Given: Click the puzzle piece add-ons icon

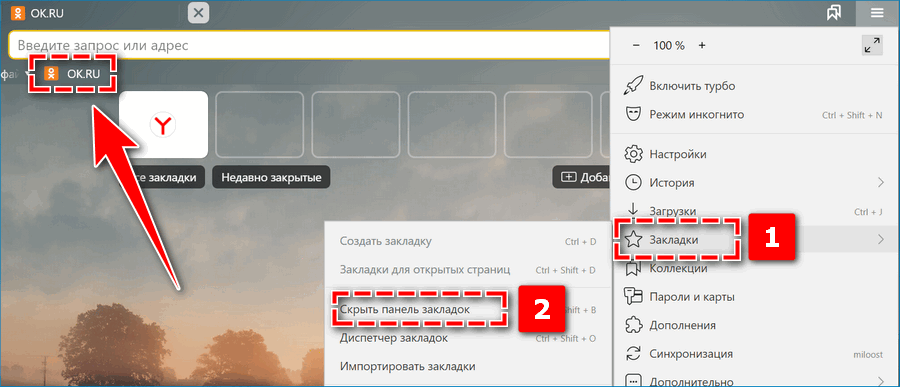Looking at the screenshot, I should pyautogui.click(x=633, y=326).
